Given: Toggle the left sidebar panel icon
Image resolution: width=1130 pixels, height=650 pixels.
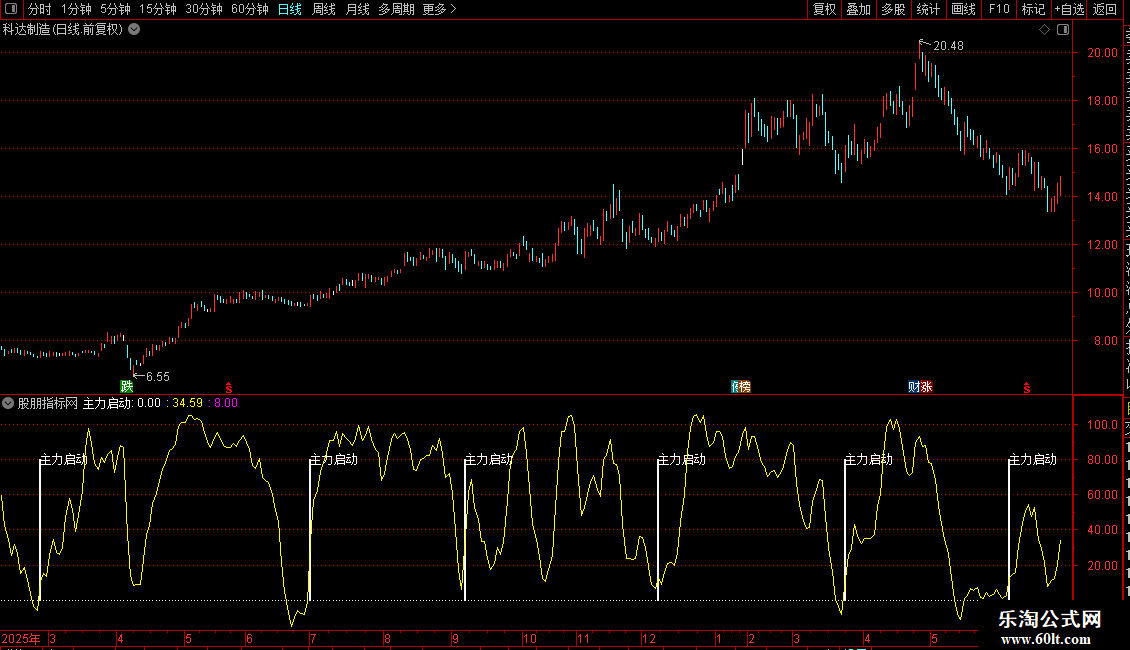Looking at the screenshot, I should [x=11, y=9].
